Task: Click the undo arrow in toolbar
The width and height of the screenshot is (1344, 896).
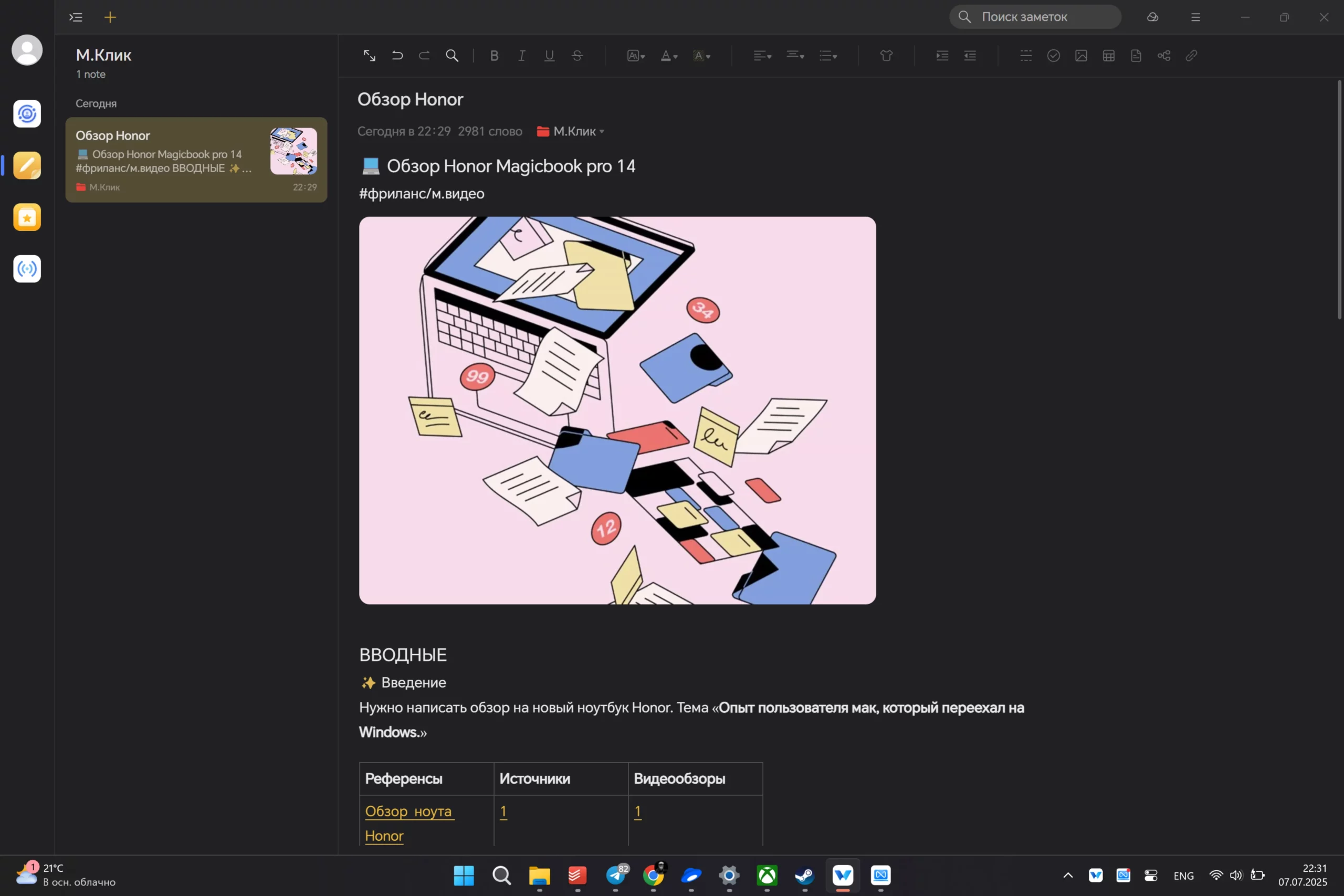Action: click(397, 56)
